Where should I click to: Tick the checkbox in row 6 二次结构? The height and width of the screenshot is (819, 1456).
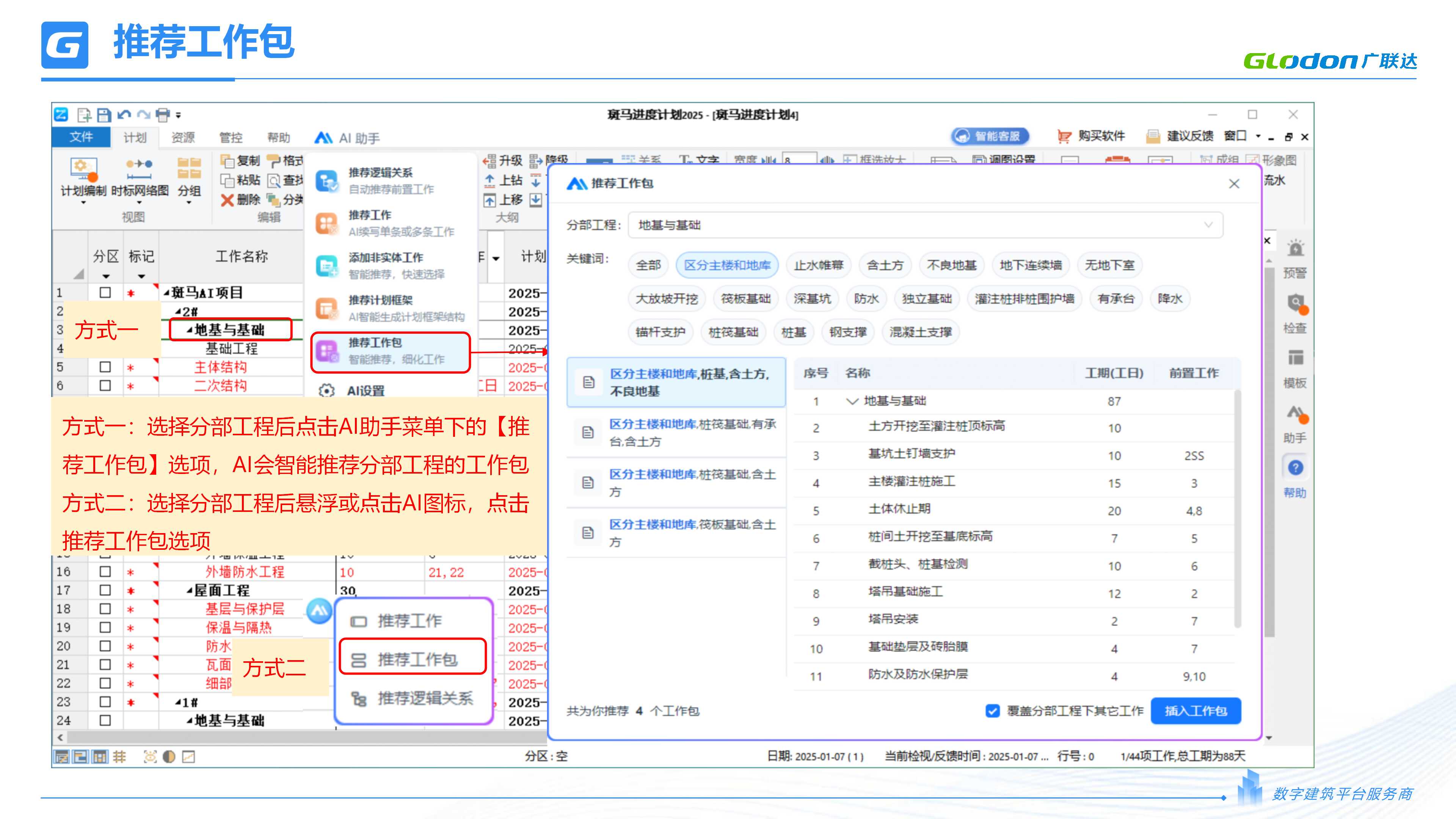105,386
